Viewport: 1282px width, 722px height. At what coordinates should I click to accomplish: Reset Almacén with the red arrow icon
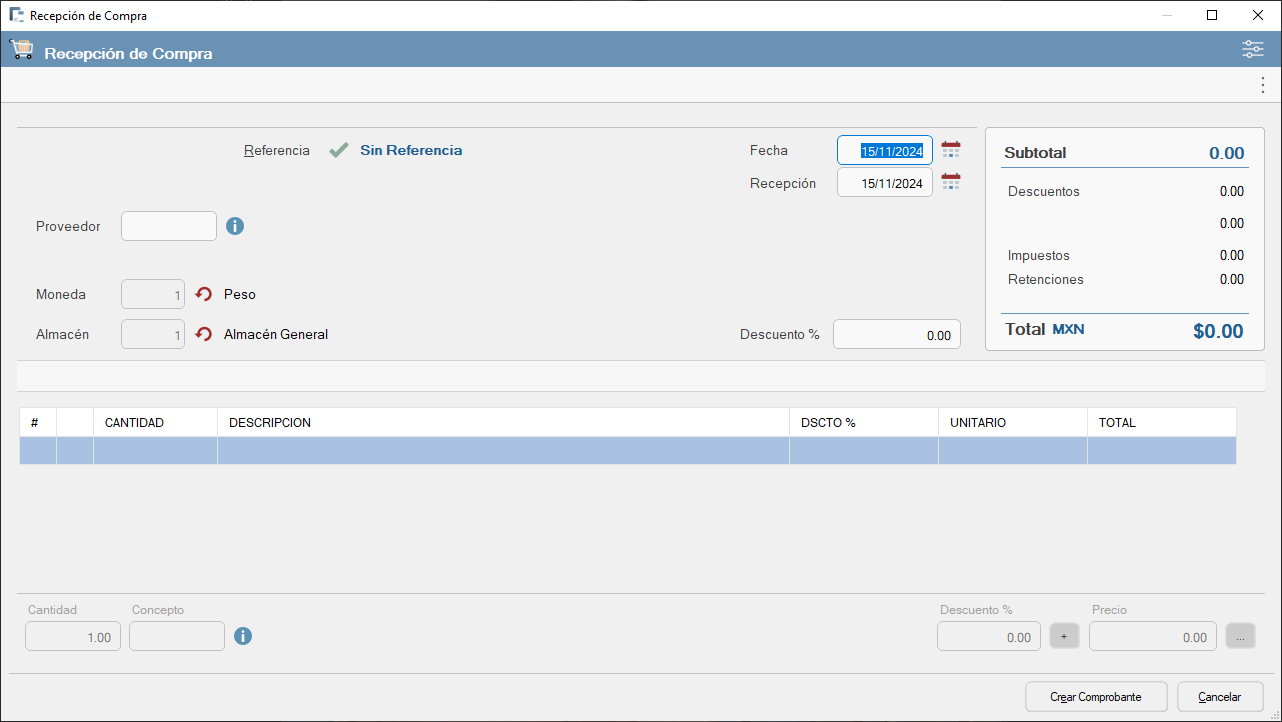[204, 334]
